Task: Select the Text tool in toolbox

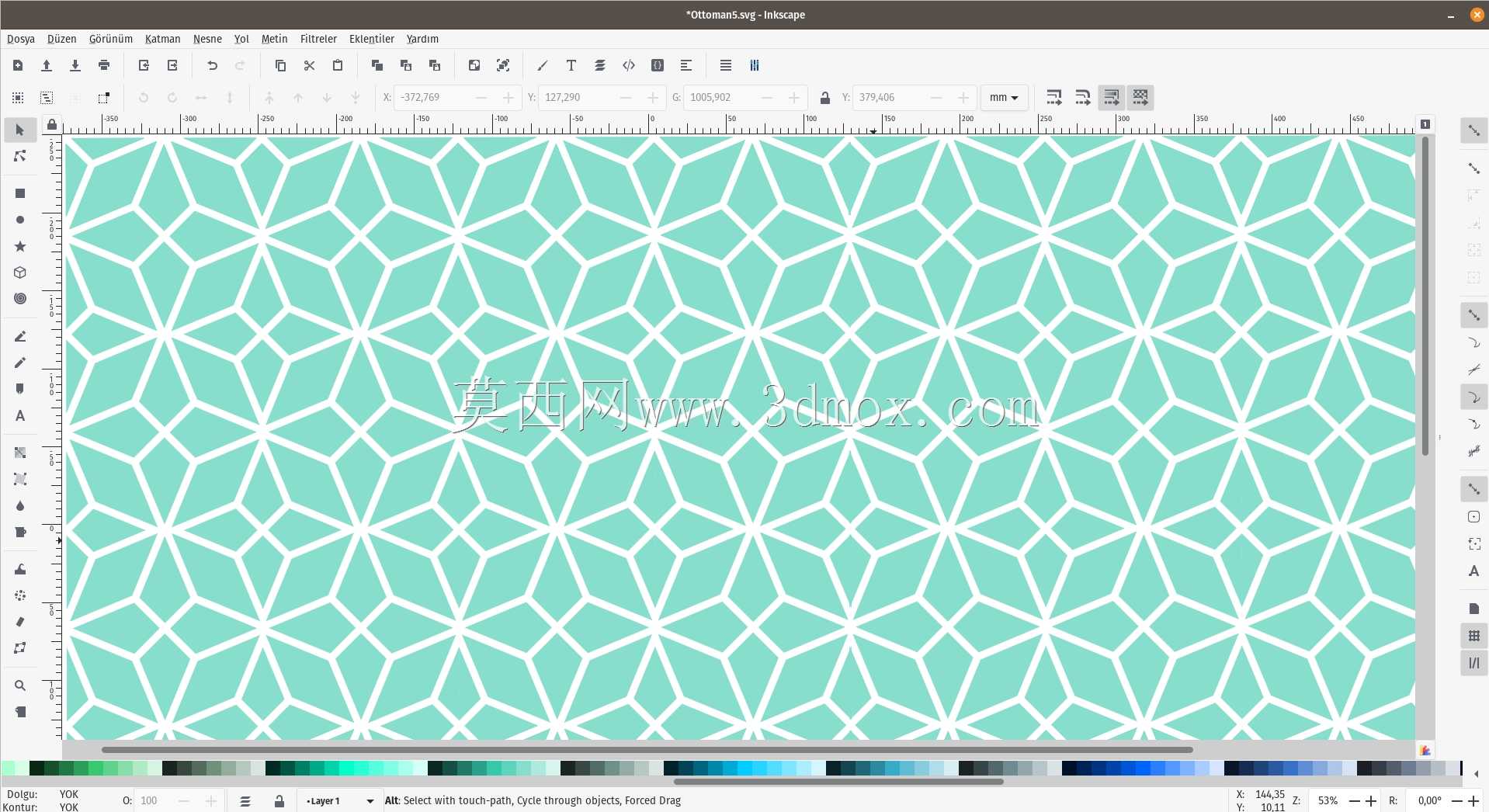Action: tap(20, 415)
